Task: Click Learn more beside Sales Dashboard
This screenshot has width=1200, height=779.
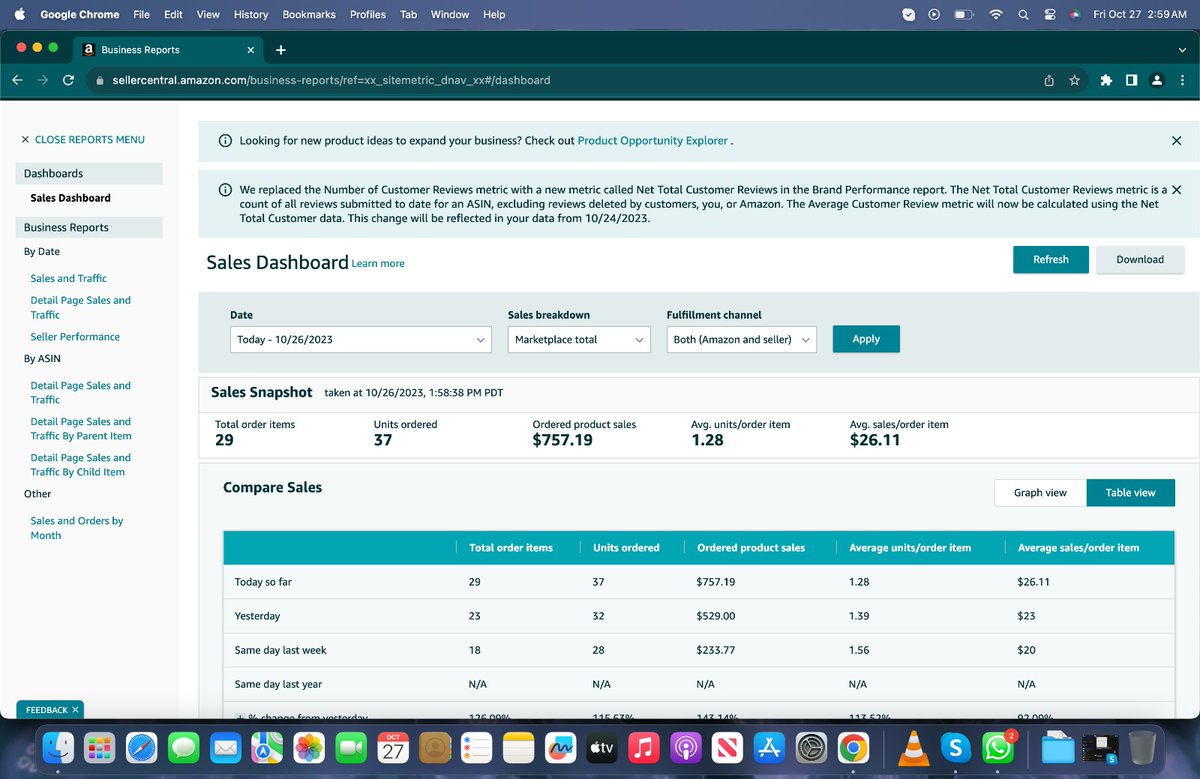Action: point(378,264)
